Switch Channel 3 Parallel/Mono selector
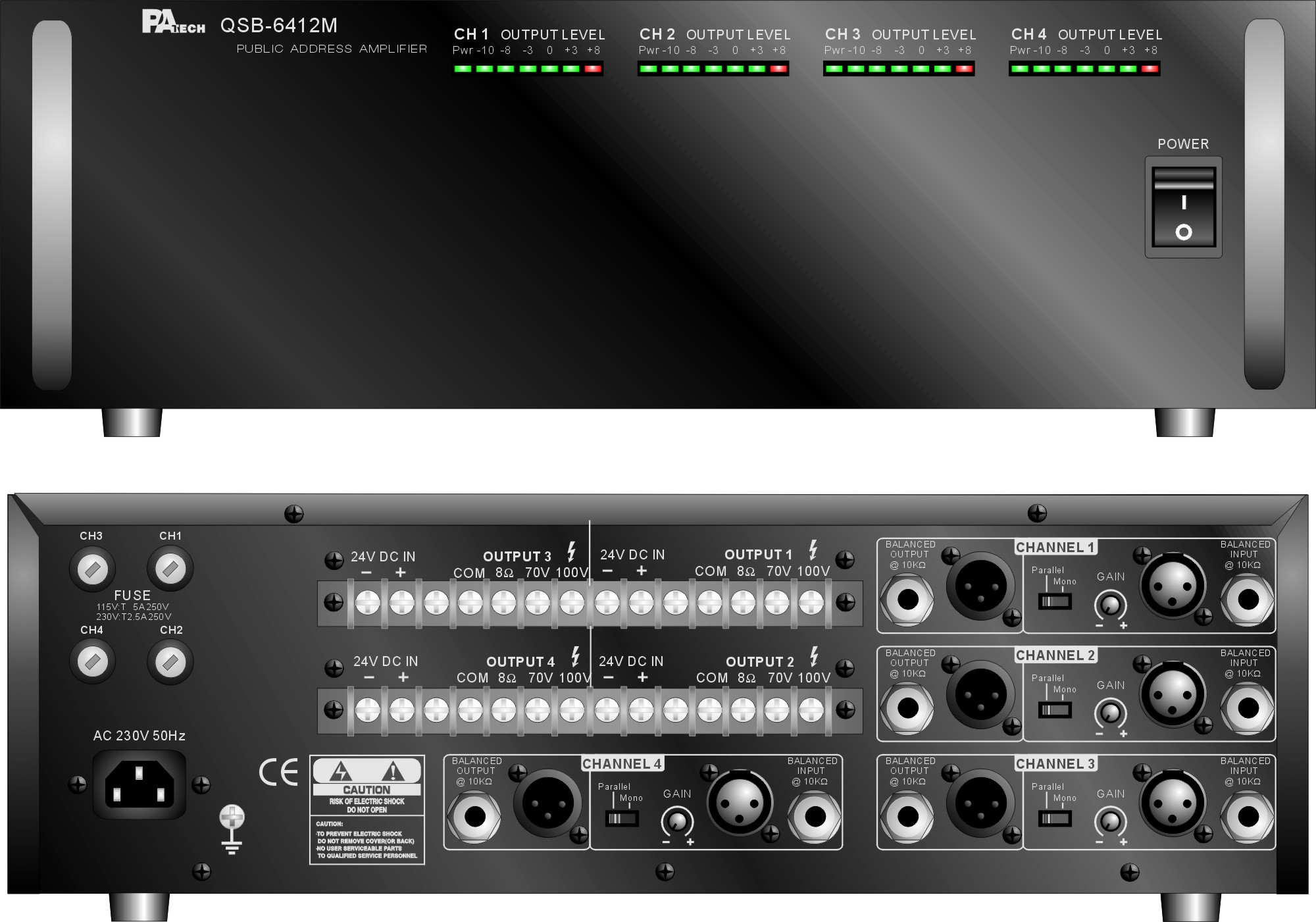 pyautogui.click(x=1054, y=818)
